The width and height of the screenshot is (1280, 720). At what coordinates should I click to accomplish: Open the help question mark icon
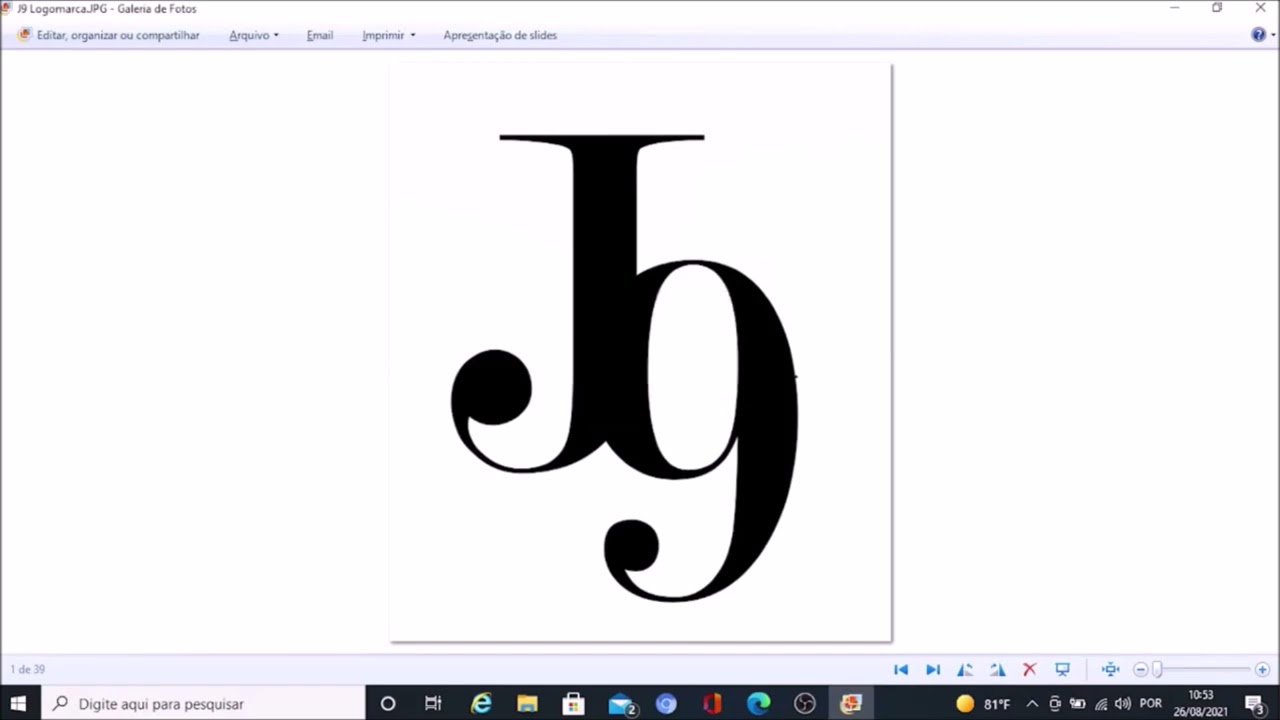(x=1258, y=35)
